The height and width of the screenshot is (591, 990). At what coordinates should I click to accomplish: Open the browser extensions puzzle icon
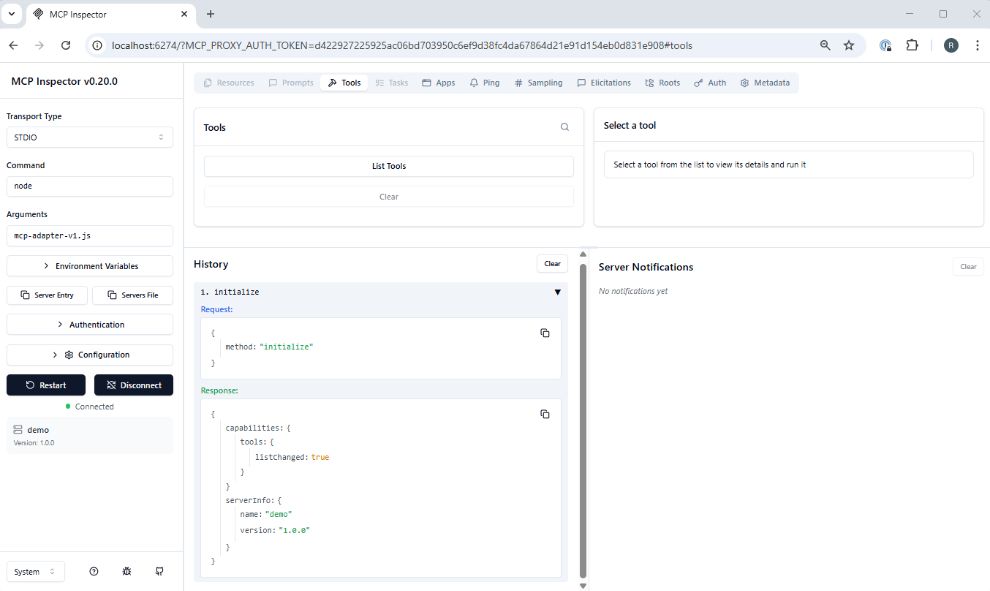tap(912, 45)
